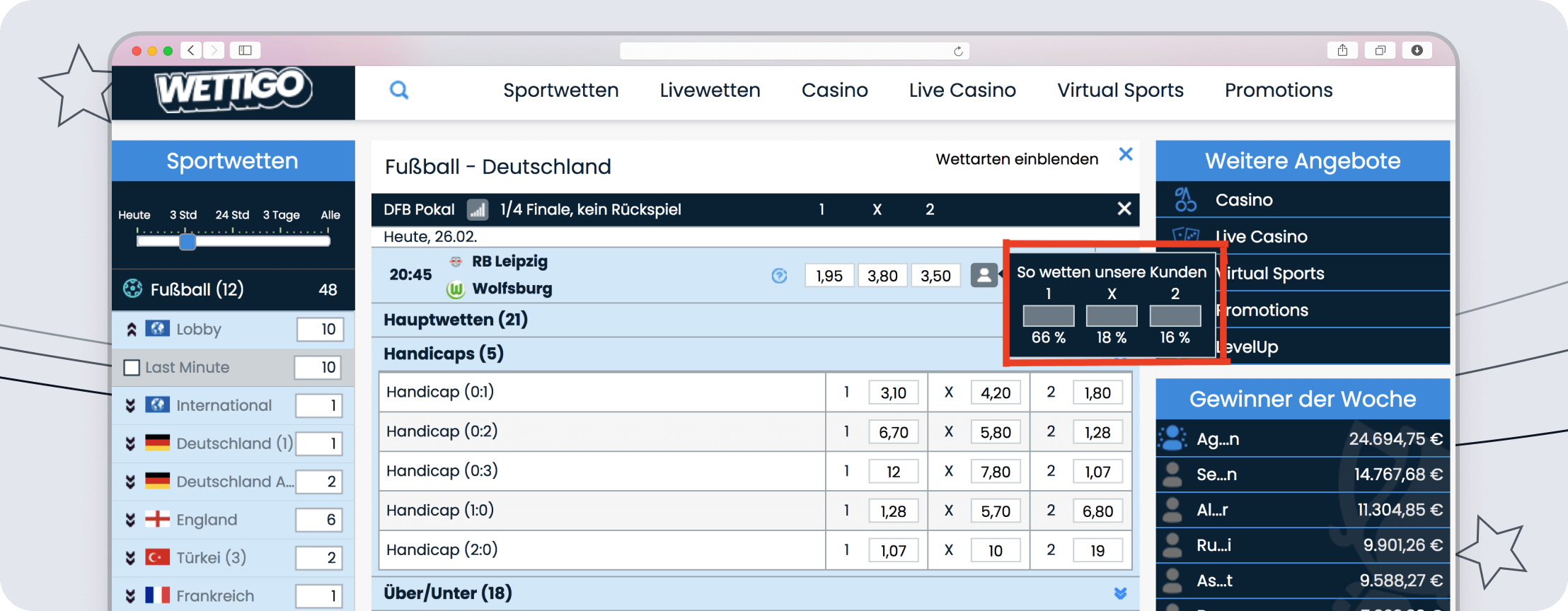Click the customer betting trends person icon
The height and width of the screenshot is (611, 1568).
(984, 275)
